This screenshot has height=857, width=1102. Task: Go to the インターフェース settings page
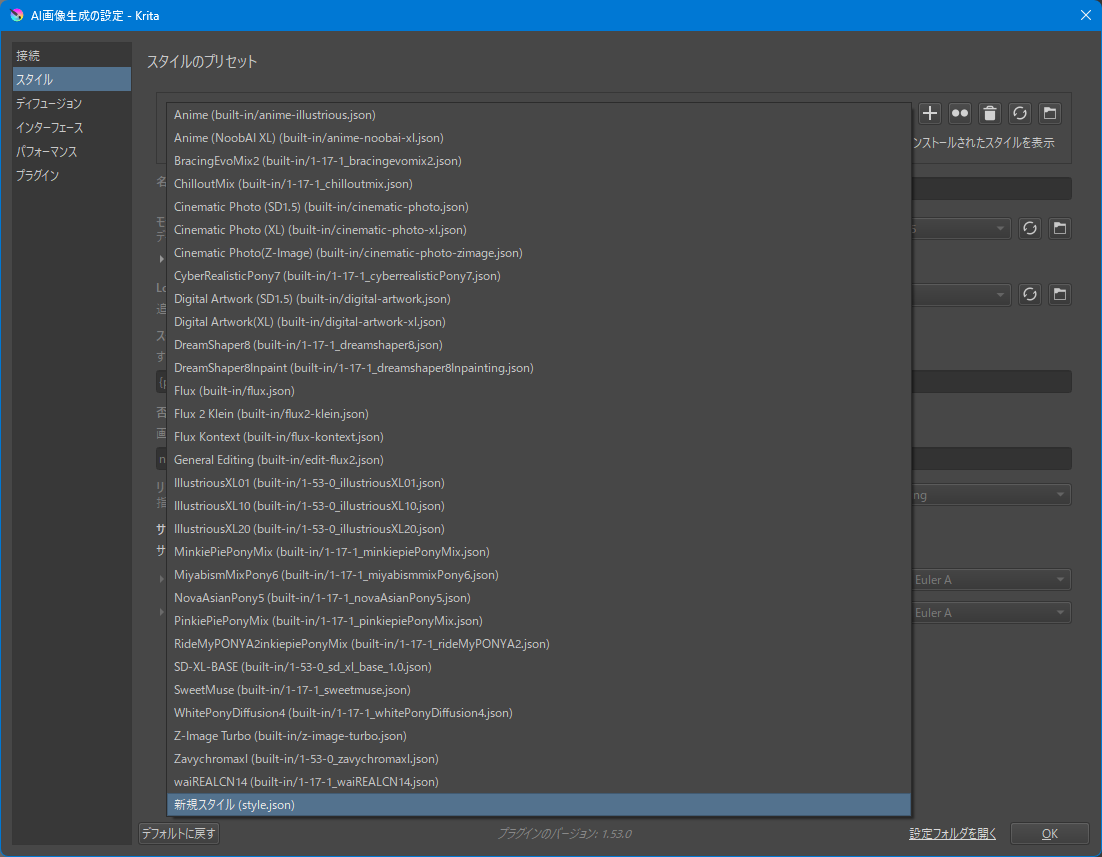[x=72, y=127]
